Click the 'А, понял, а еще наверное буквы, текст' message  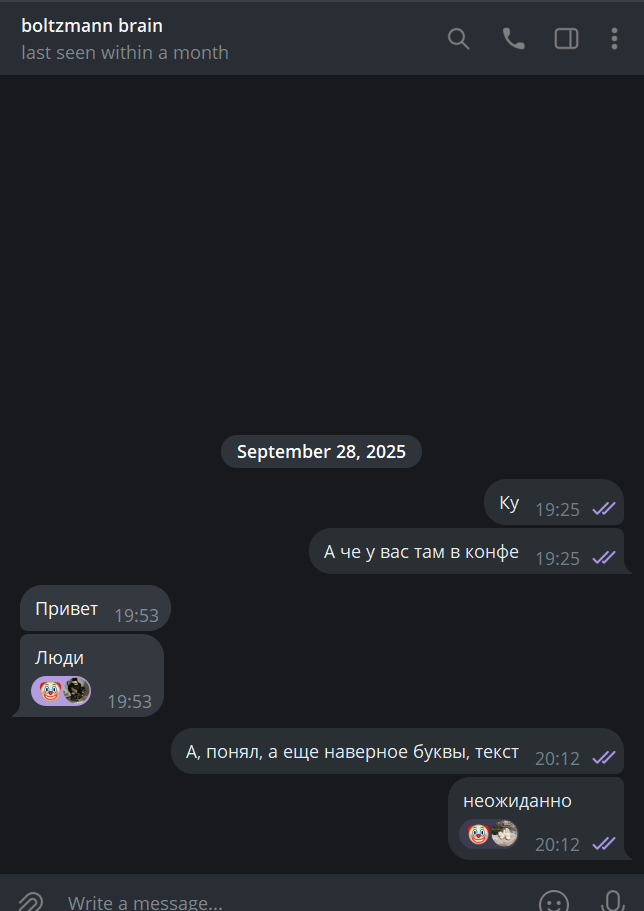(x=397, y=751)
